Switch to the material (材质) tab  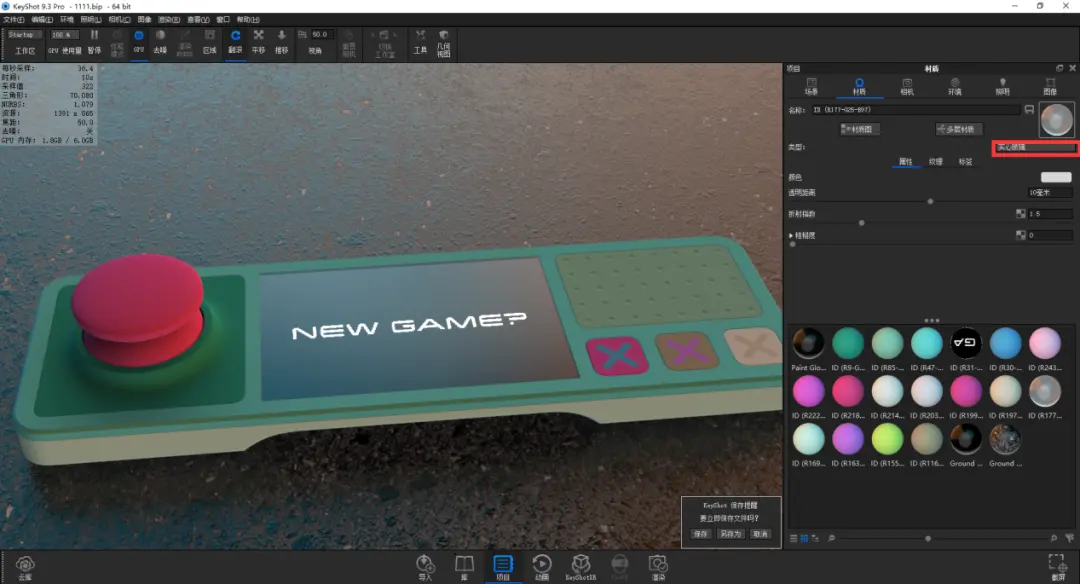coord(859,86)
